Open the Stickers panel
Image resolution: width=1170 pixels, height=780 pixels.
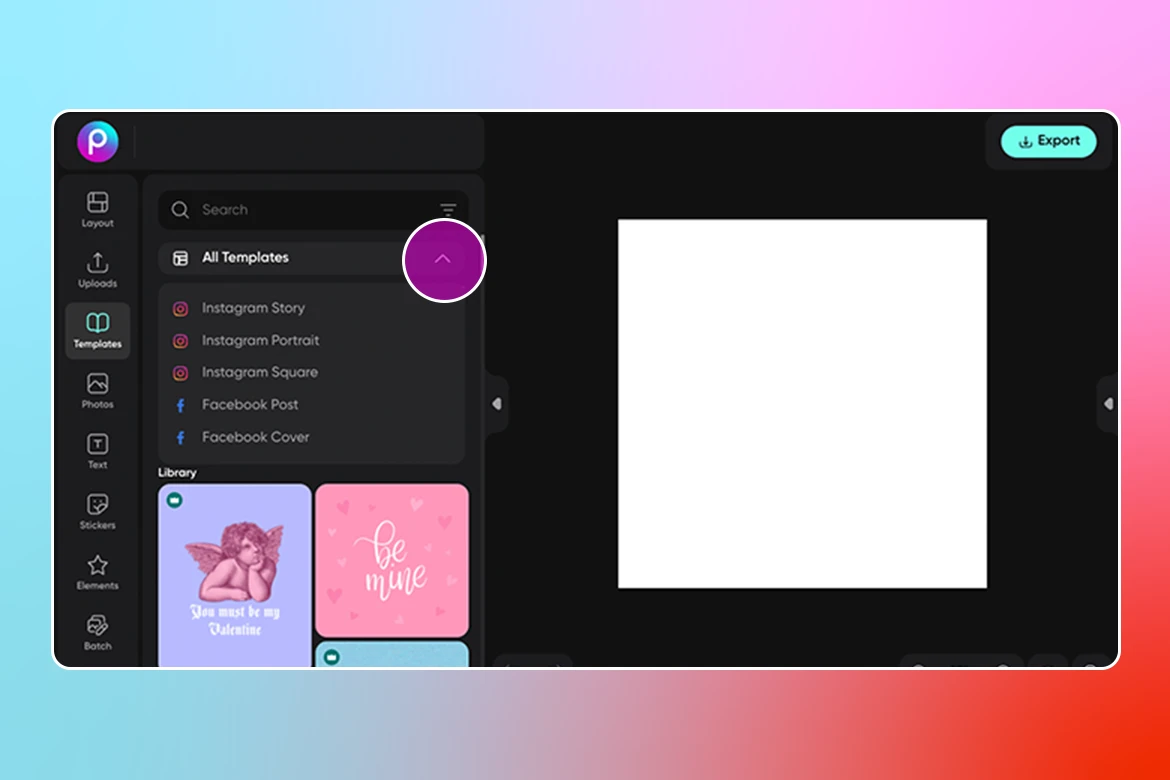(97, 512)
